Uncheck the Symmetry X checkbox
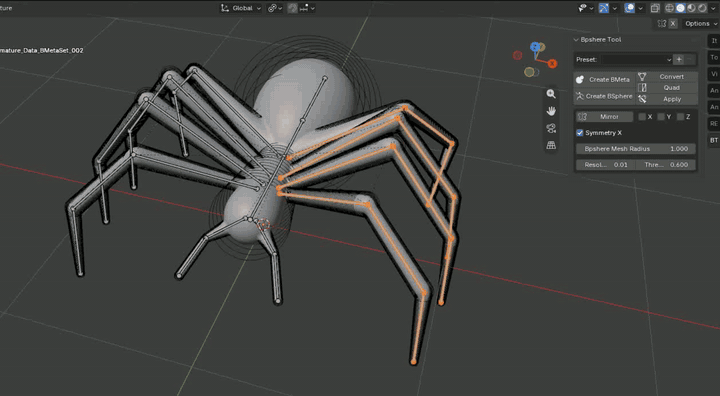Screen dimensions: 720x396 (579, 133)
